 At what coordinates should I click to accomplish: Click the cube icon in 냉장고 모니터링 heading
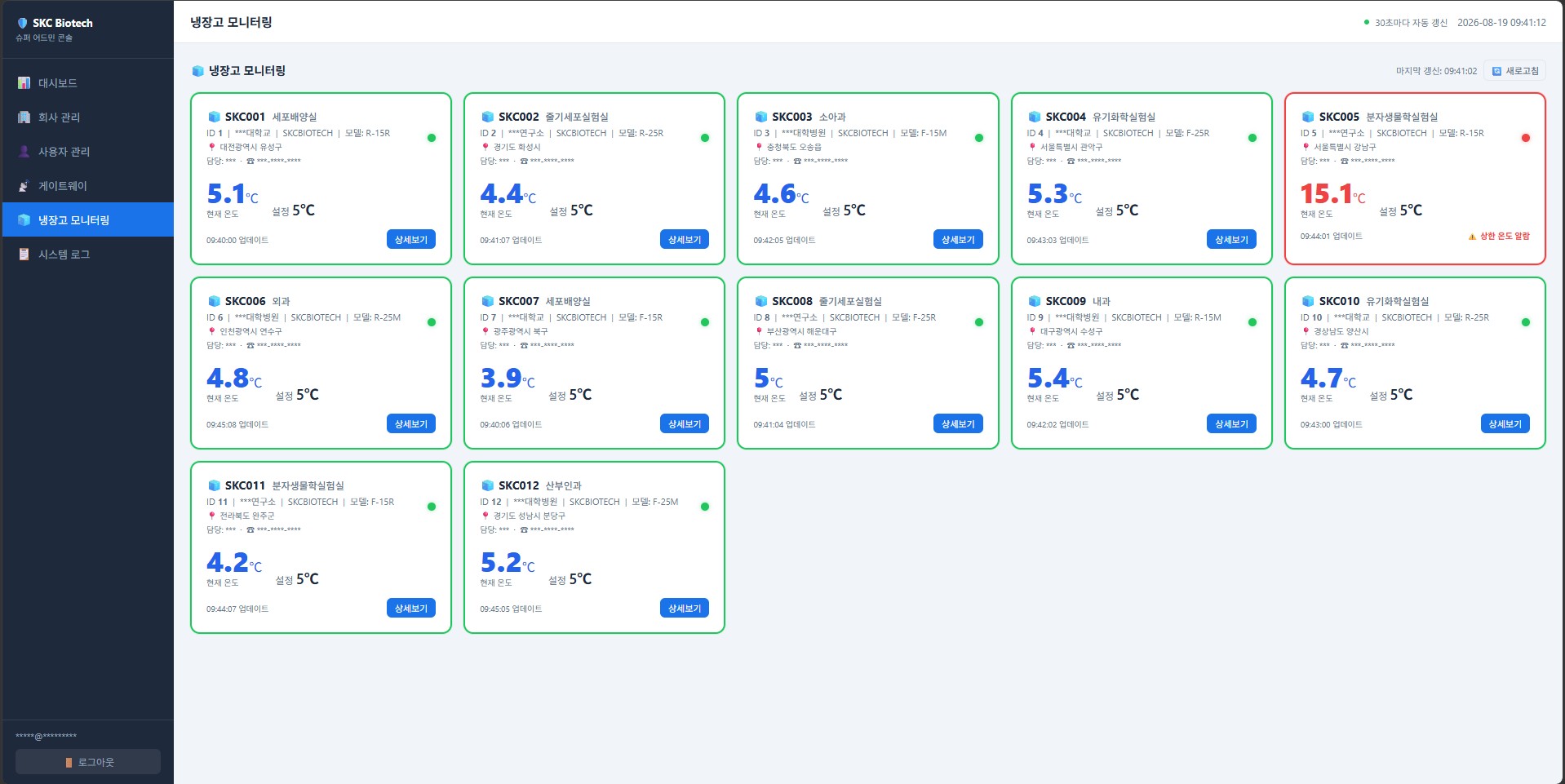(x=197, y=71)
